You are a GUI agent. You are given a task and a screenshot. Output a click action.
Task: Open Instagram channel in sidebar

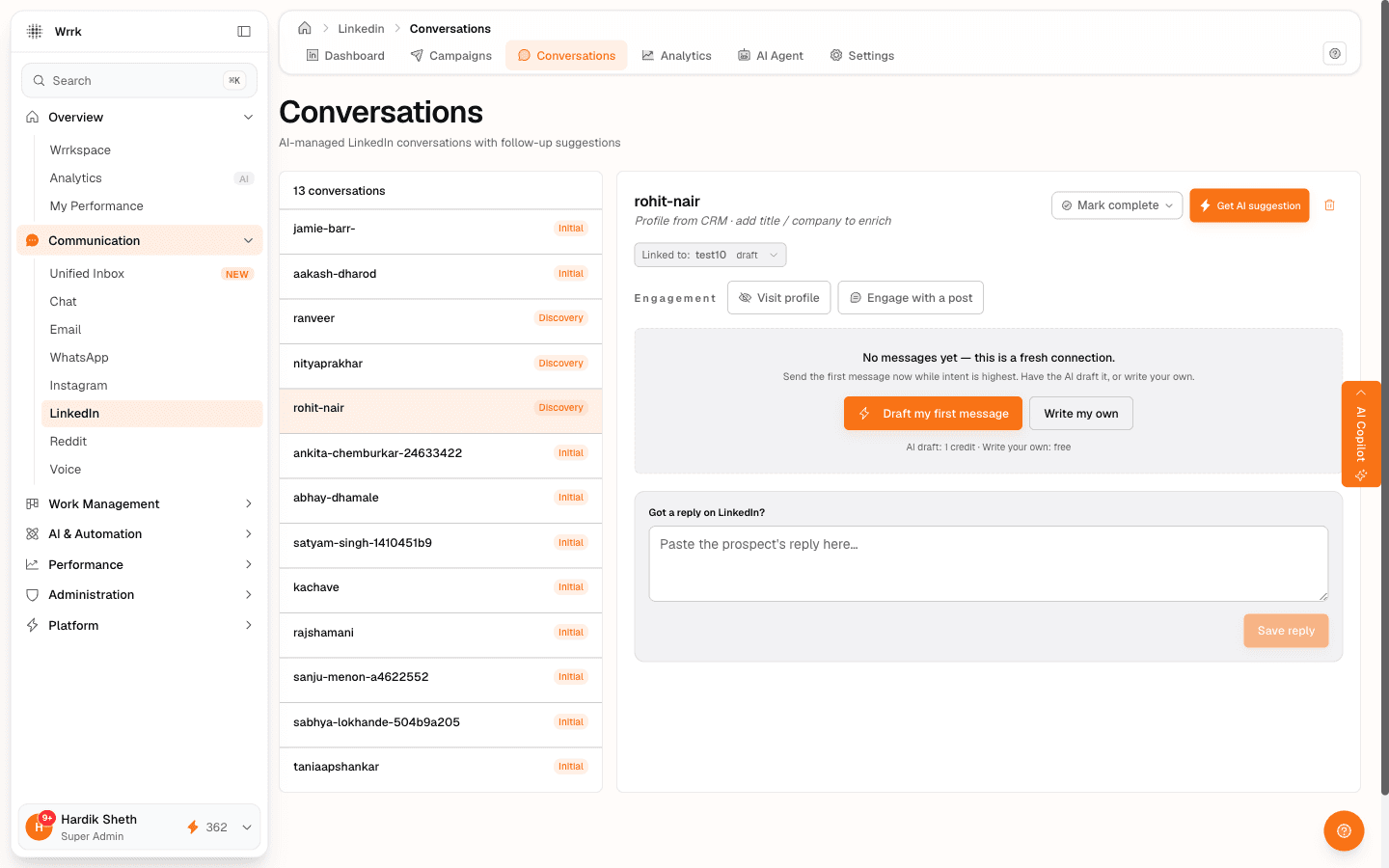tap(151, 386)
